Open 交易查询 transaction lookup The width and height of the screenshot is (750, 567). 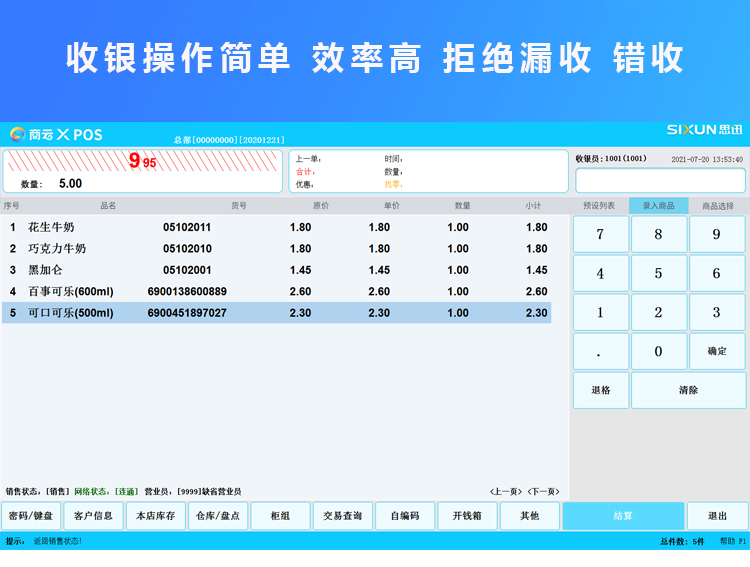pos(342,516)
